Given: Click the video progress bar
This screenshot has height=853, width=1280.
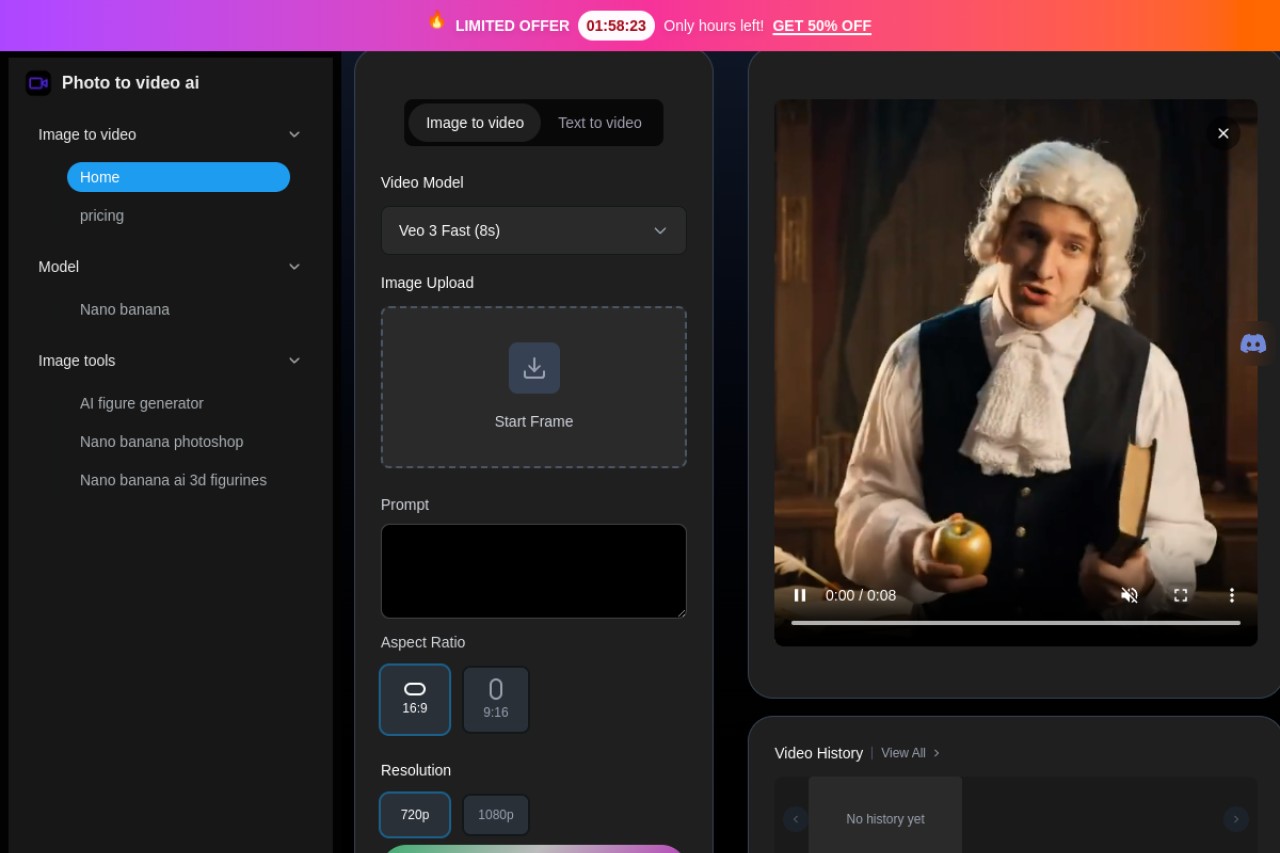Looking at the screenshot, I should tap(1016, 623).
